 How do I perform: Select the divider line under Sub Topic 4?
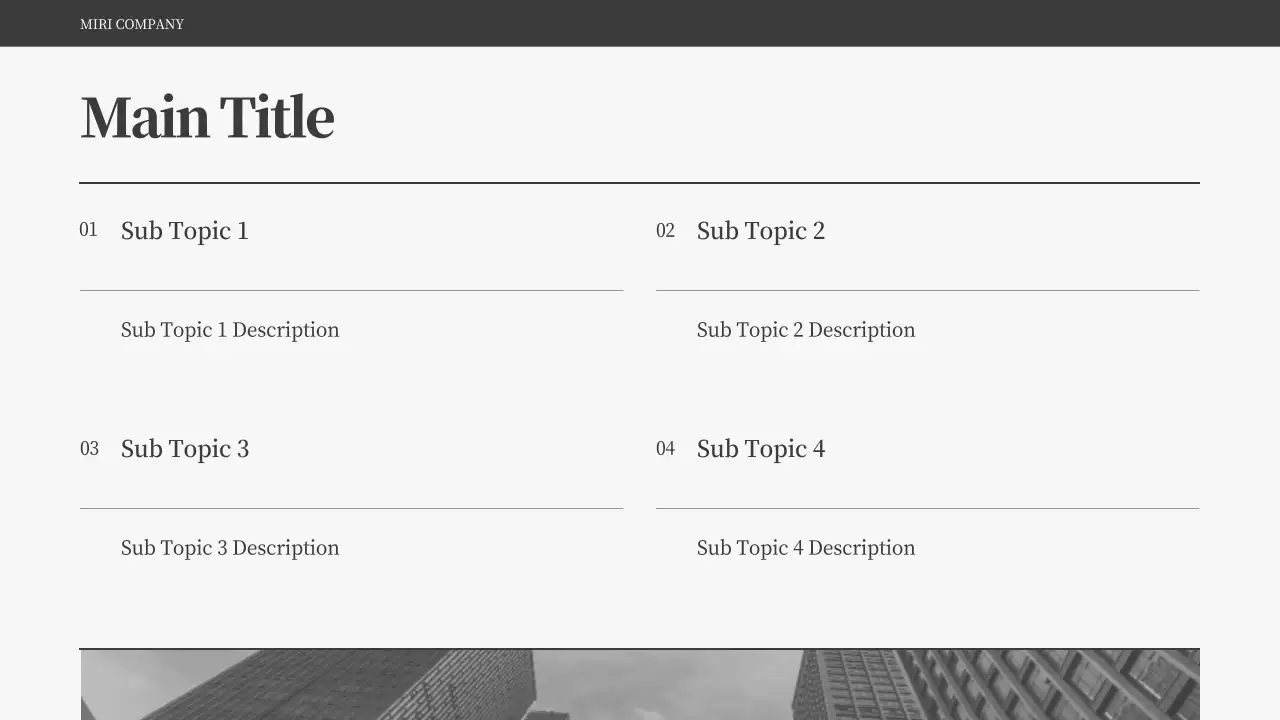(x=927, y=508)
